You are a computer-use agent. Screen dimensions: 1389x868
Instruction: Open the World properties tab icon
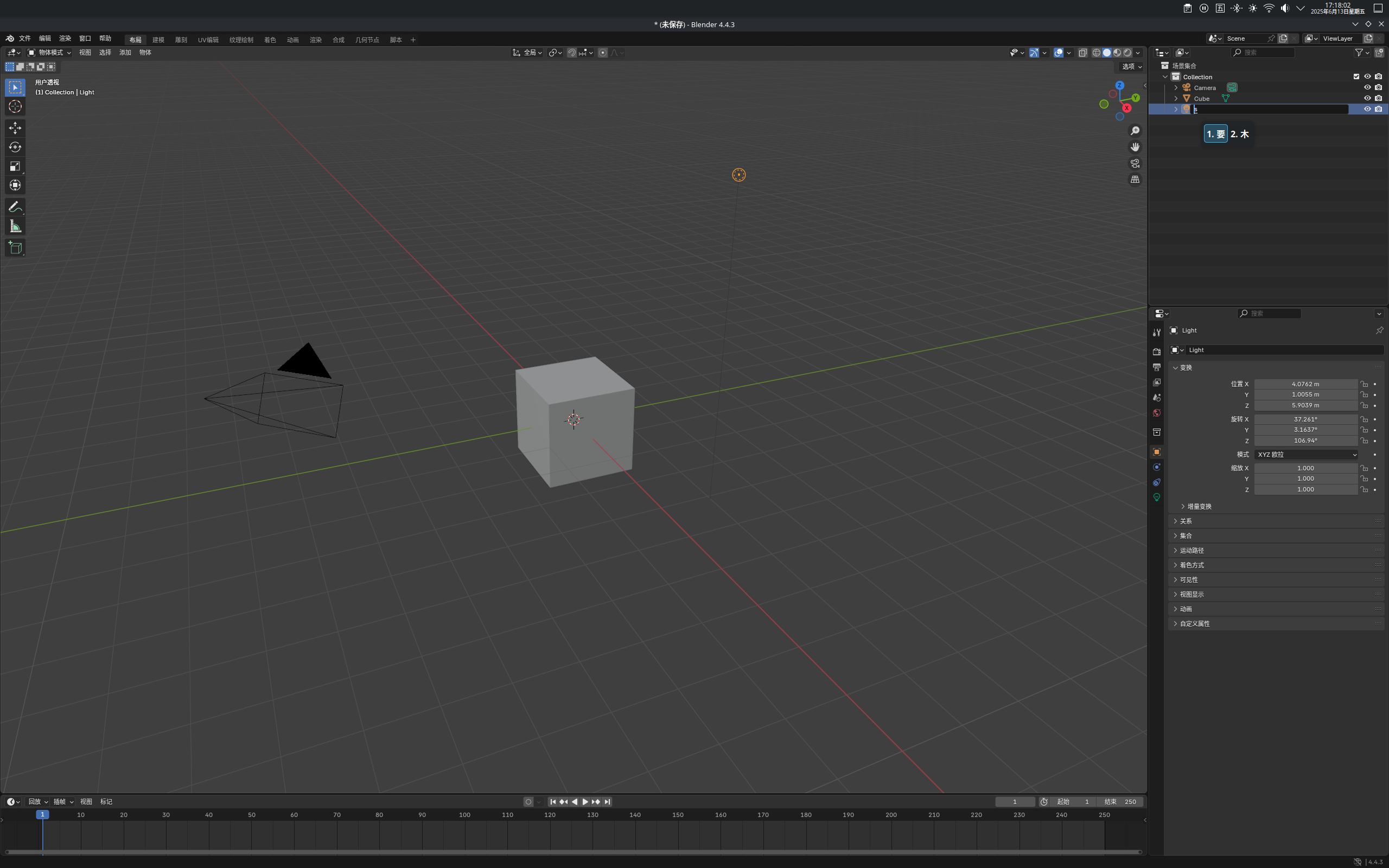1157,413
